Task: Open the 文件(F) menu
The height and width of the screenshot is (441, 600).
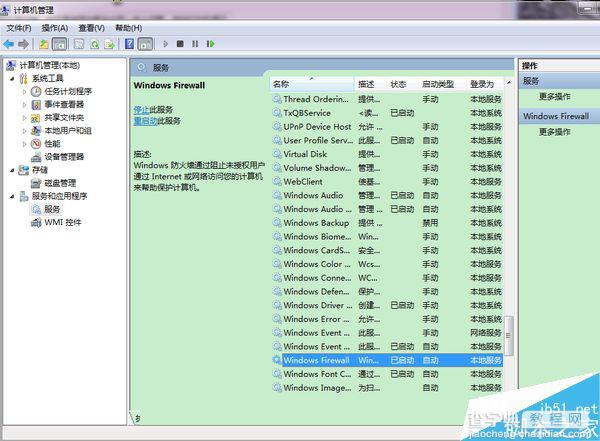Action: (19, 28)
